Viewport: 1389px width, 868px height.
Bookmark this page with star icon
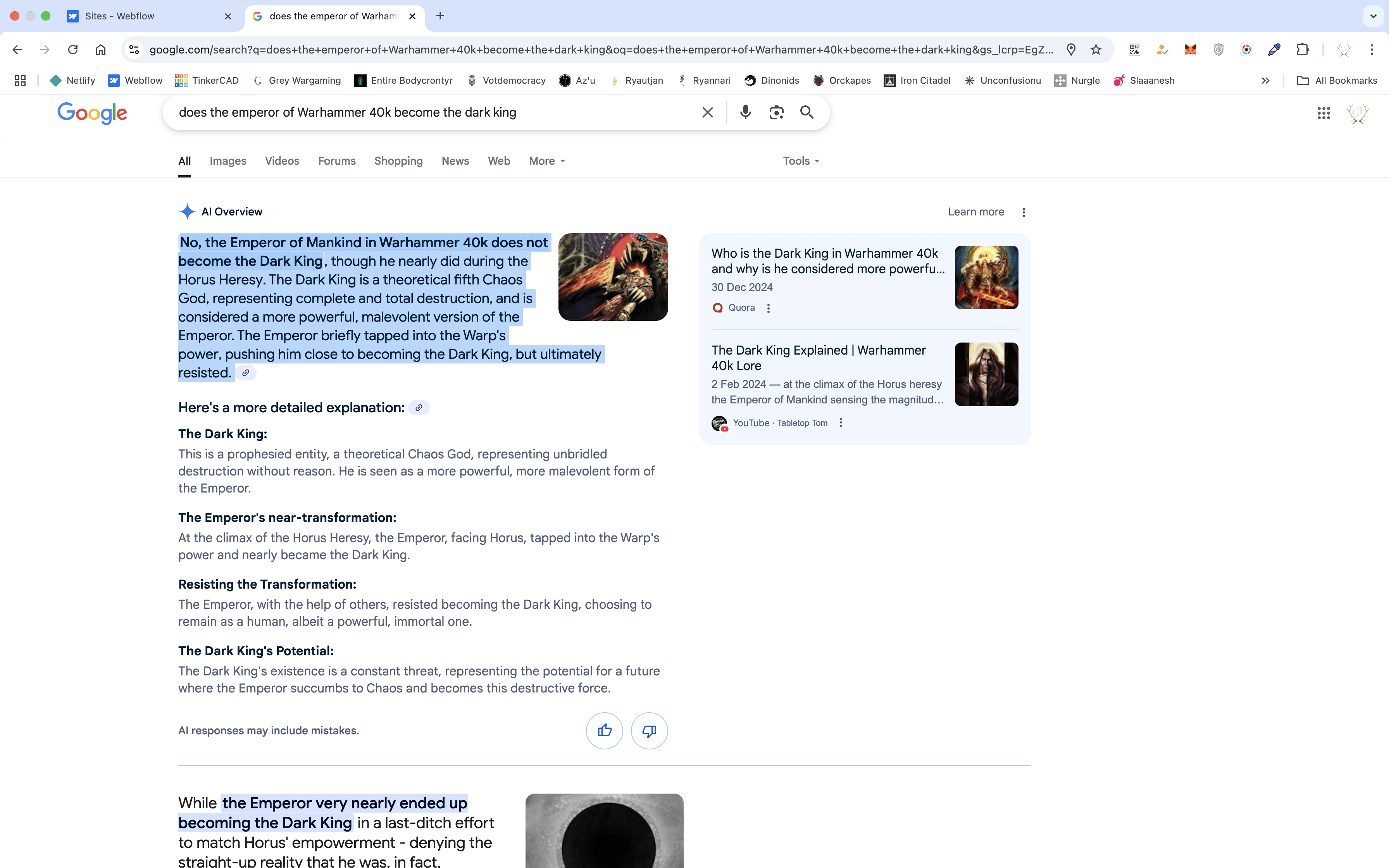pyautogui.click(x=1096, y=50)
